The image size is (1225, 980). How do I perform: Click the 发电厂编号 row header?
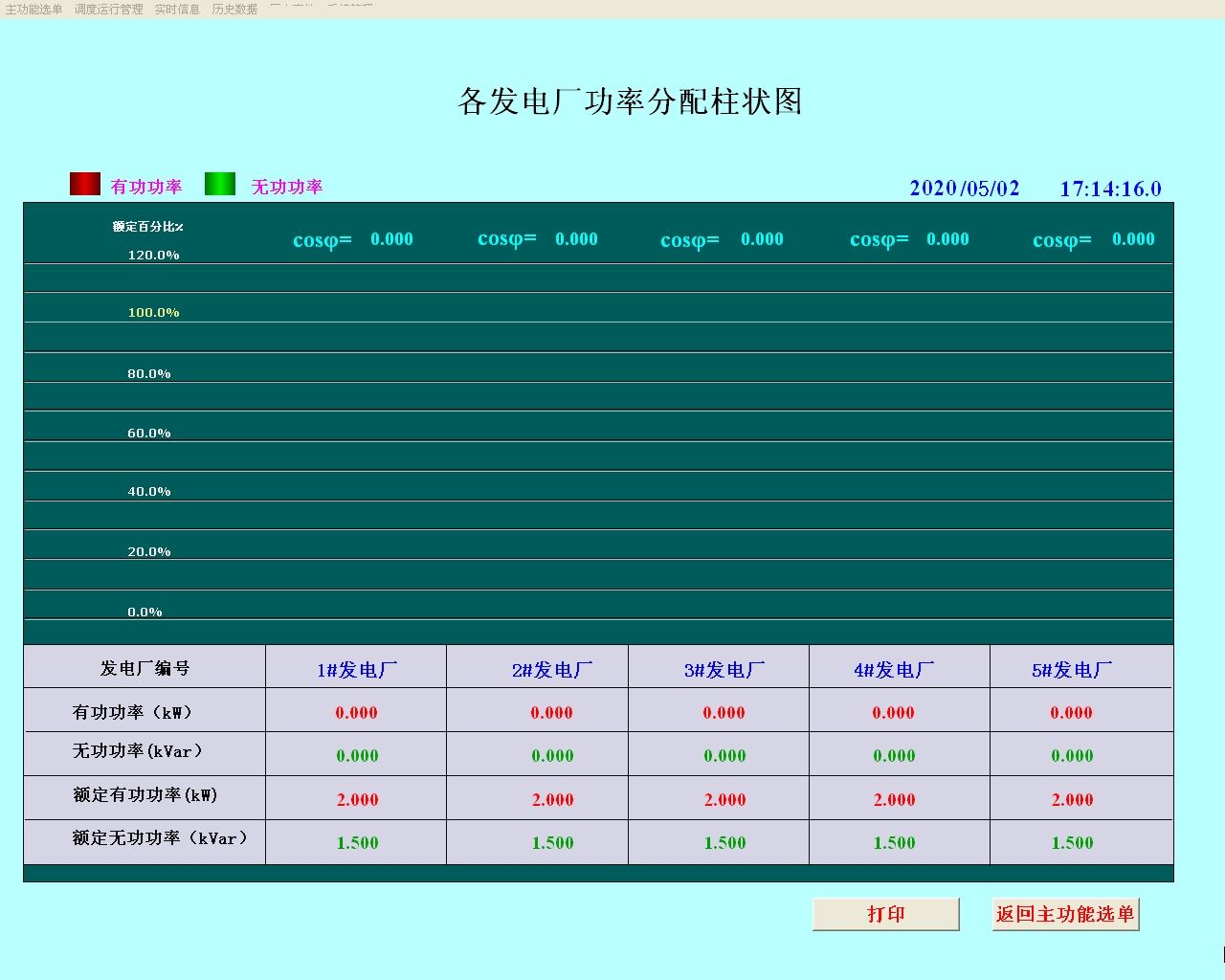145,668
